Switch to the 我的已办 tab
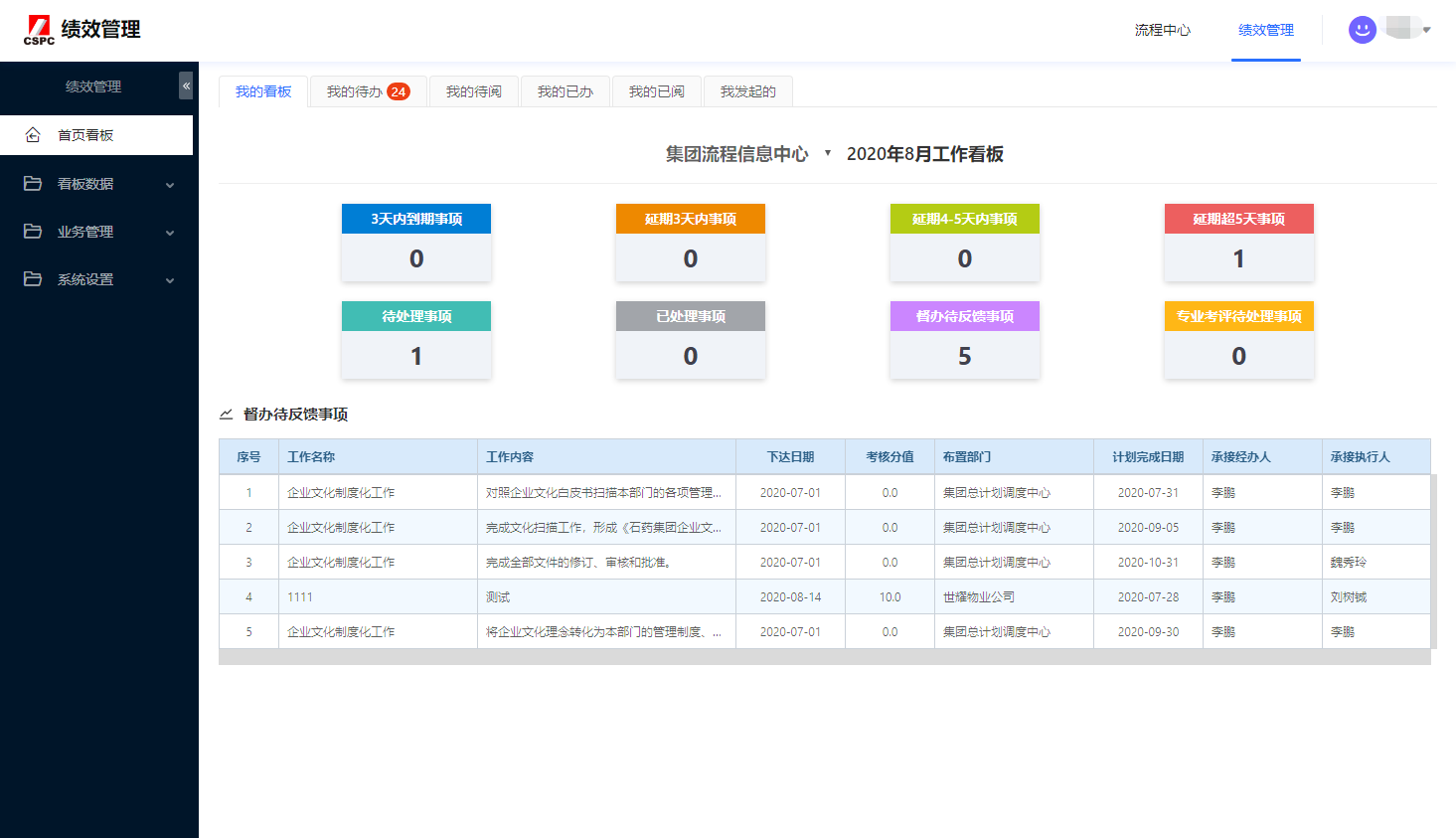The image size is (1456, 838). click(x=566, y=91)
